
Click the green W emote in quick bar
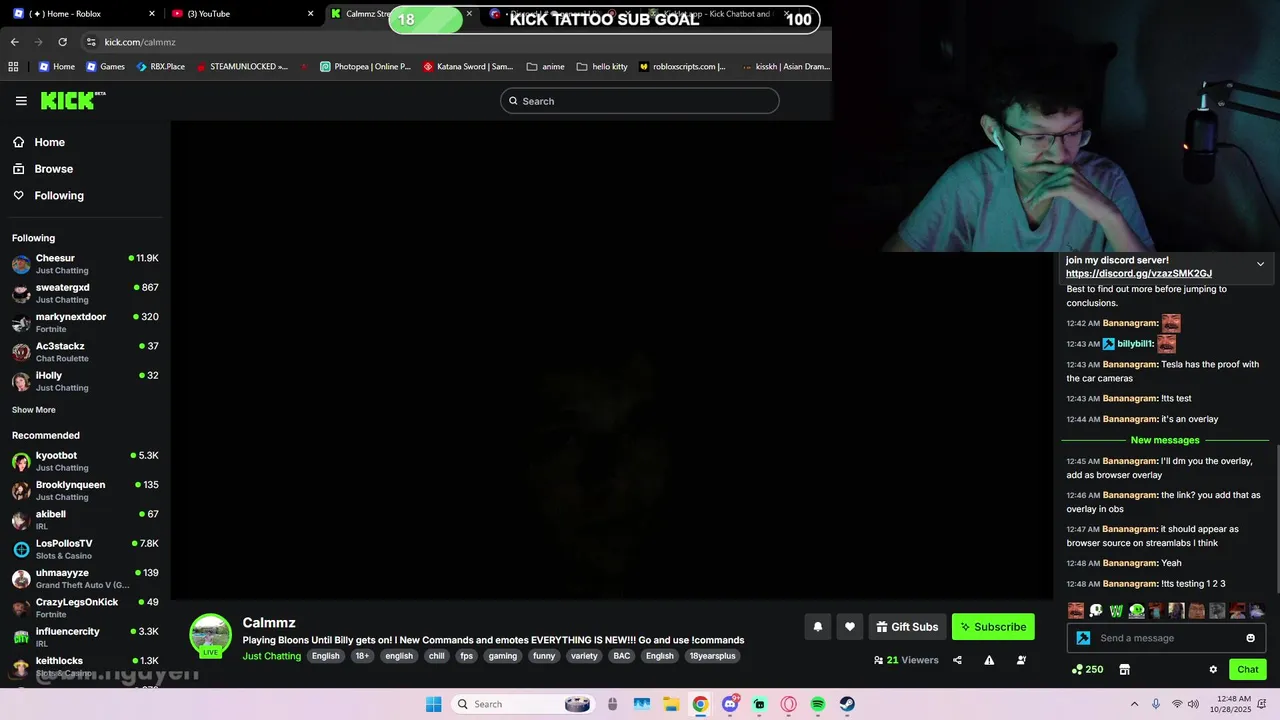pos(1116,611)
